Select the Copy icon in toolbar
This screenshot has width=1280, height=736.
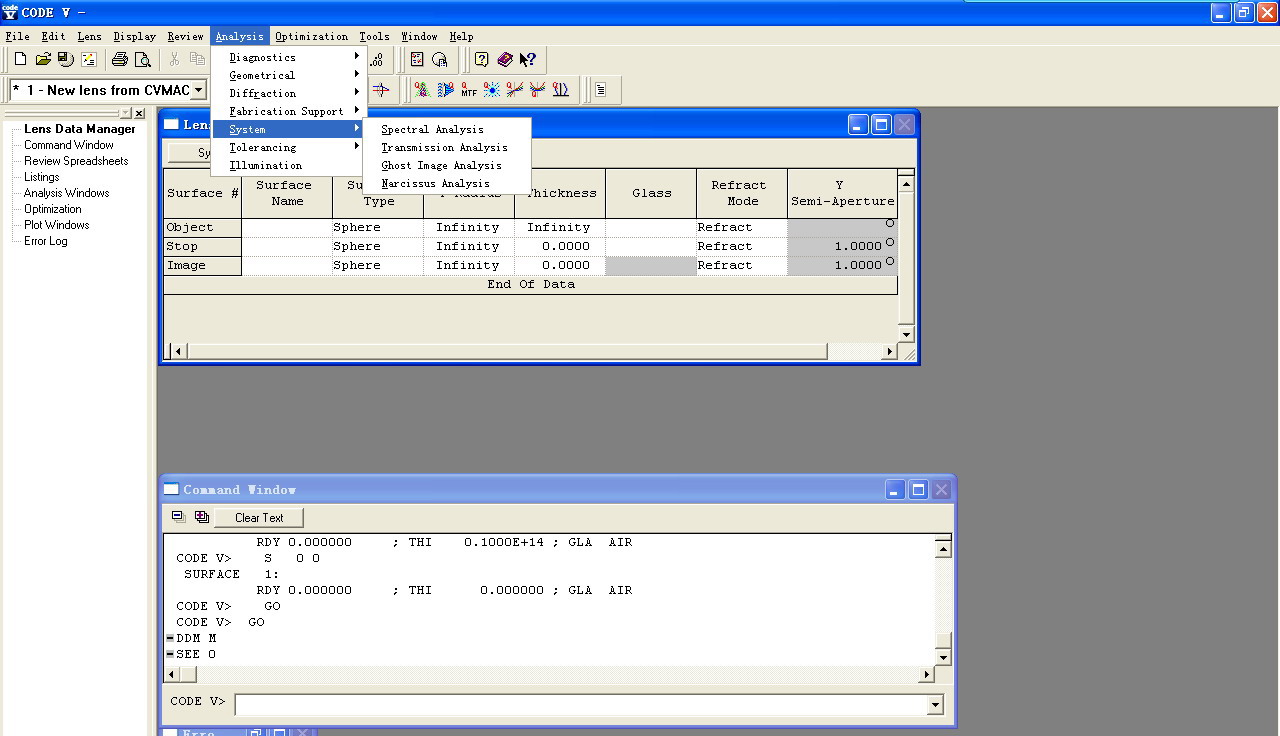point(197,60)
